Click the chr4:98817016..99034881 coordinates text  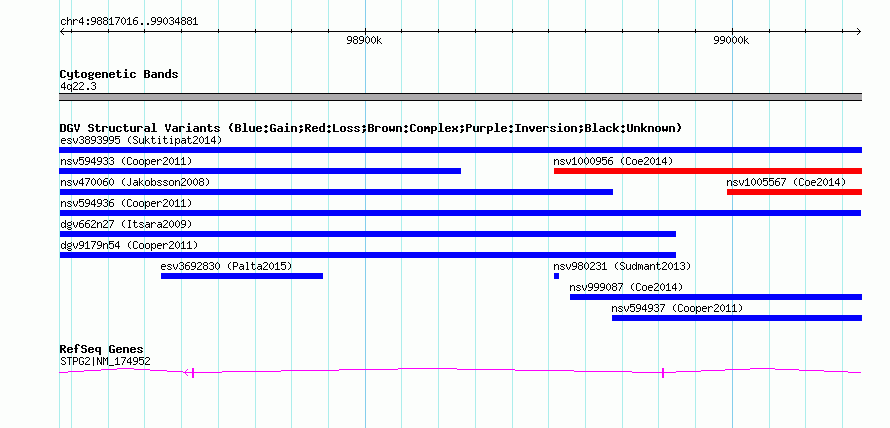coord(129,22)
